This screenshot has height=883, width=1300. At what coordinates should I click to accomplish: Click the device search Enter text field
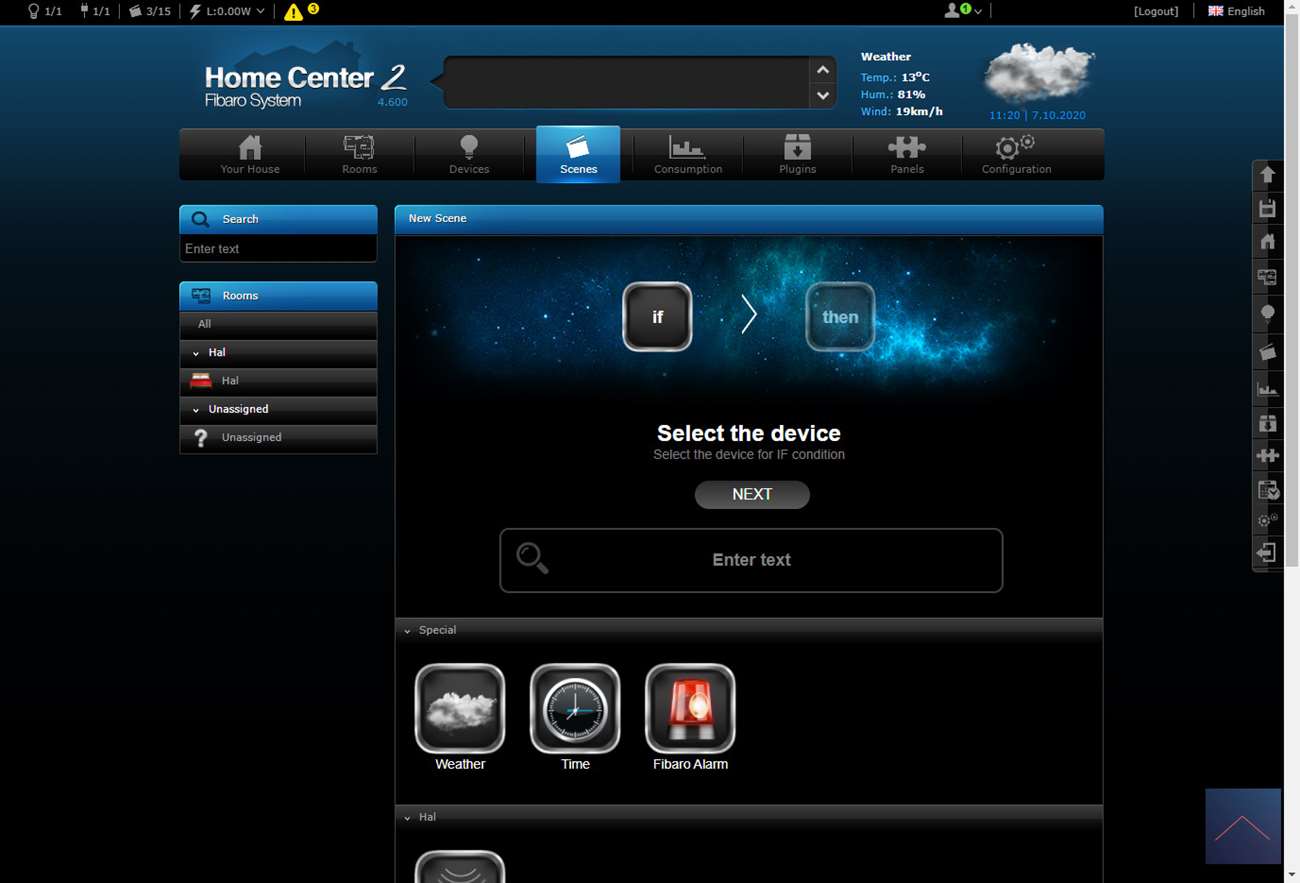click(x=751, y=560)
